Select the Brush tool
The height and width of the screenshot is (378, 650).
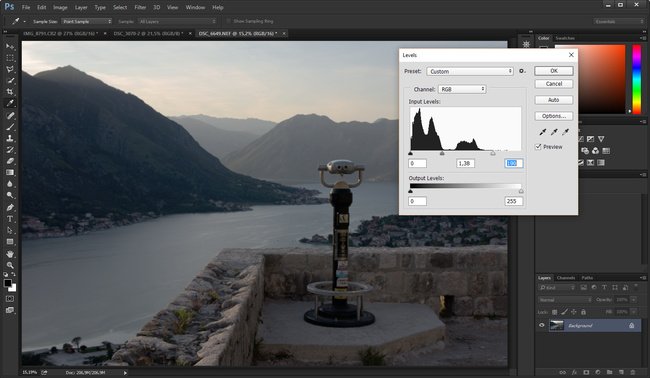pos(10,127)
